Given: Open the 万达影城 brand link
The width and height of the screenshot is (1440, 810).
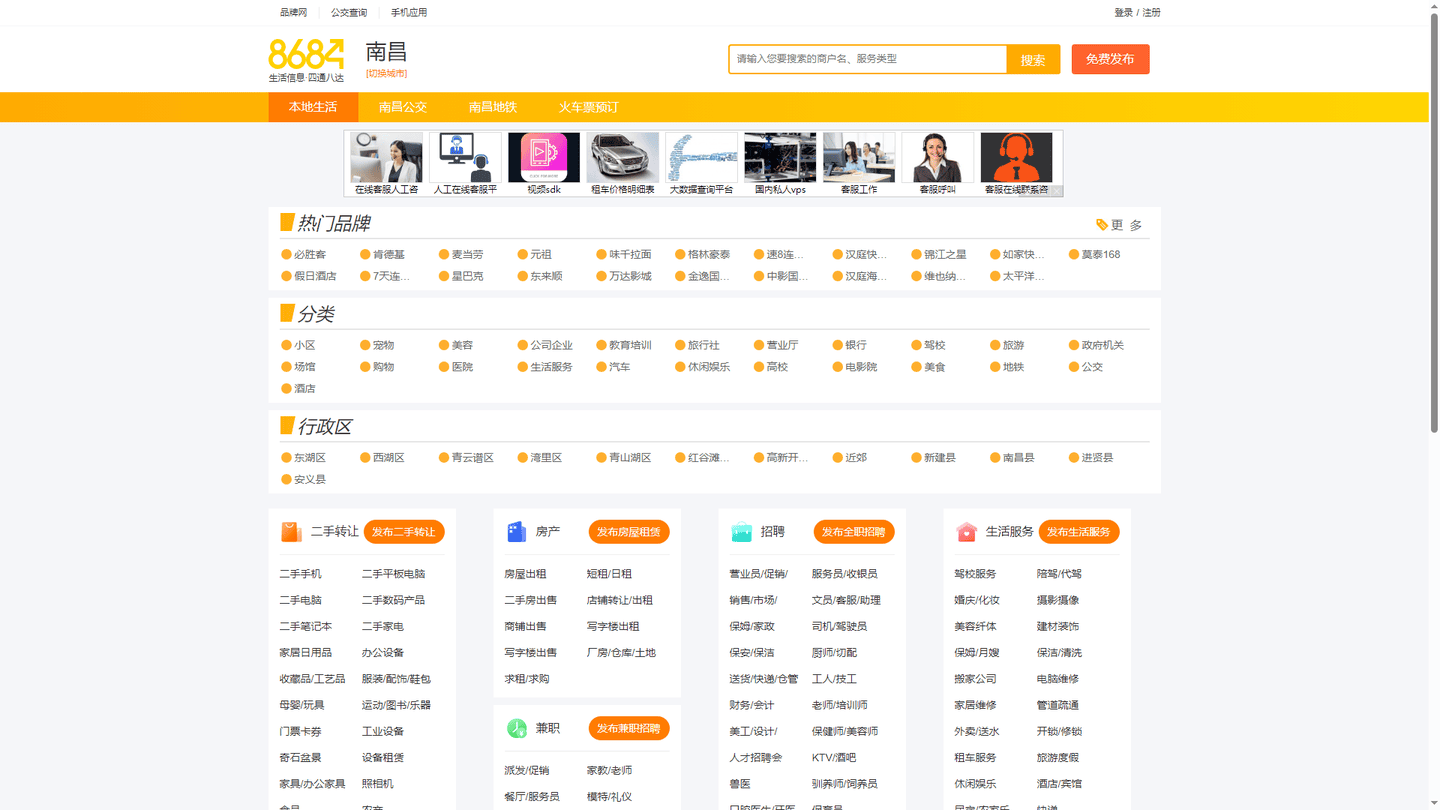Looking at the screenshot, I should coord(630,276).
